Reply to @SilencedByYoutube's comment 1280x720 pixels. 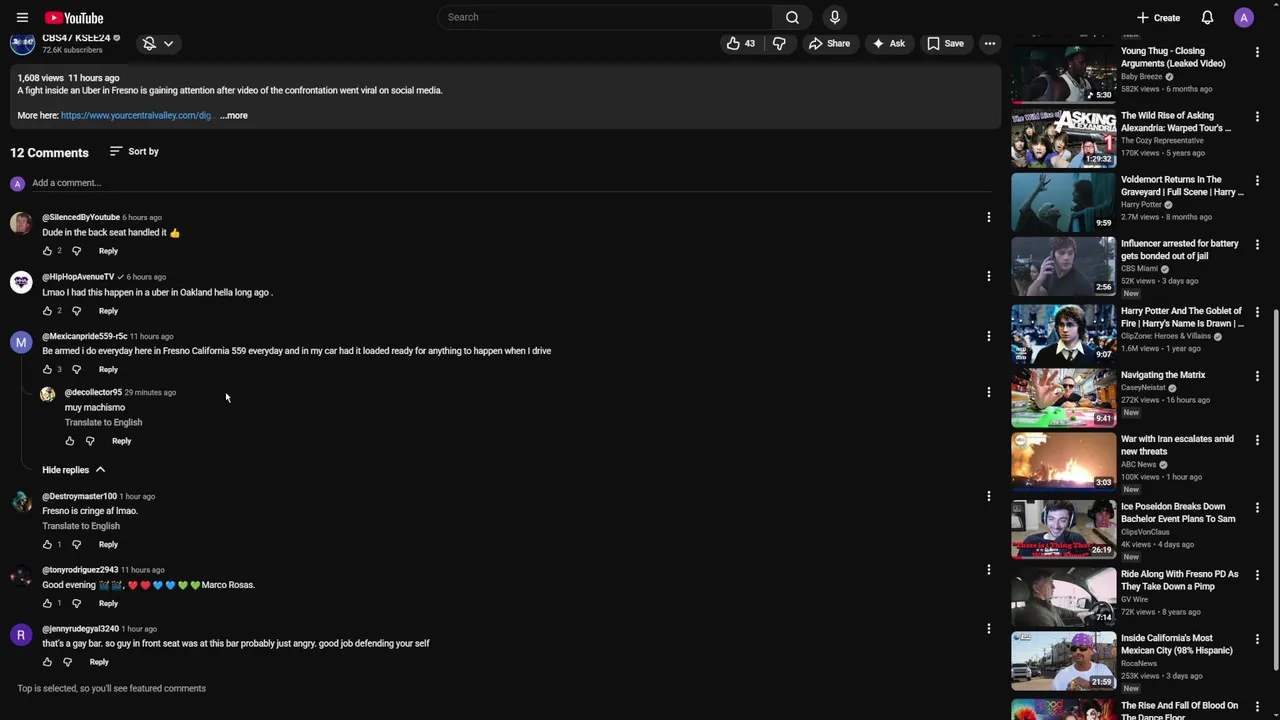point(108,251)
